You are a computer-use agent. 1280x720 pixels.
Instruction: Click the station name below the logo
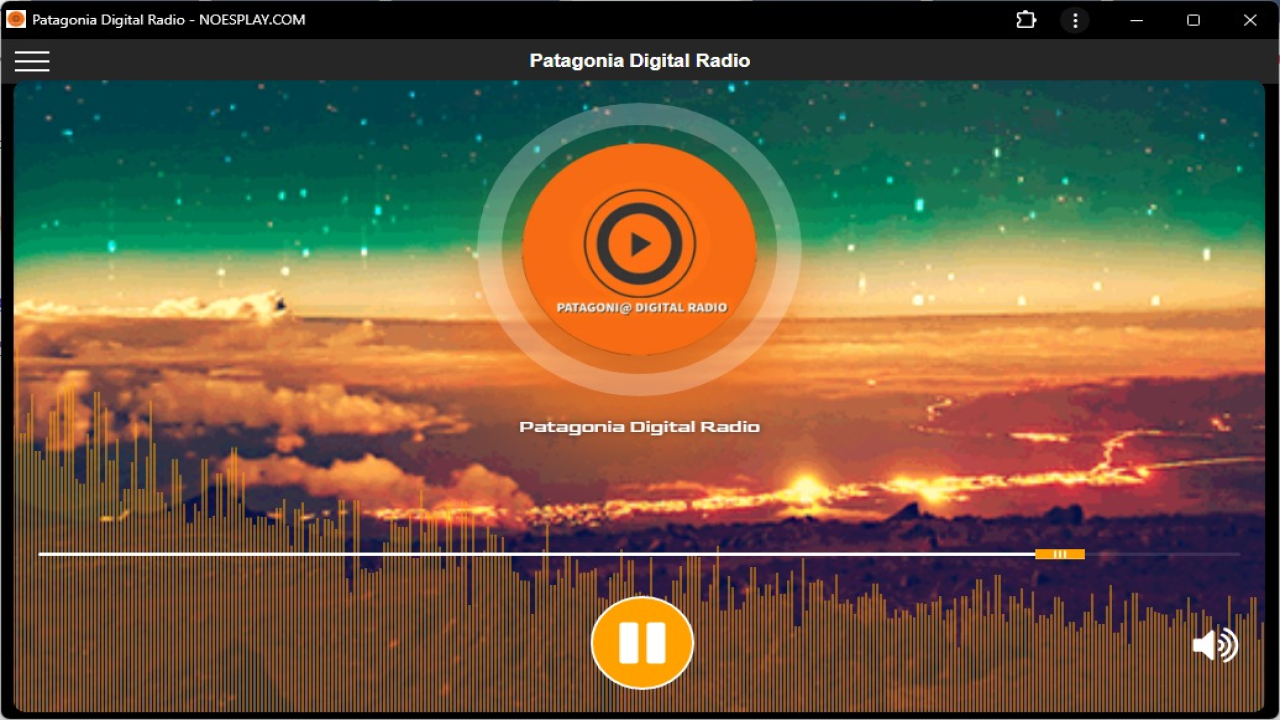coord(640,427)
